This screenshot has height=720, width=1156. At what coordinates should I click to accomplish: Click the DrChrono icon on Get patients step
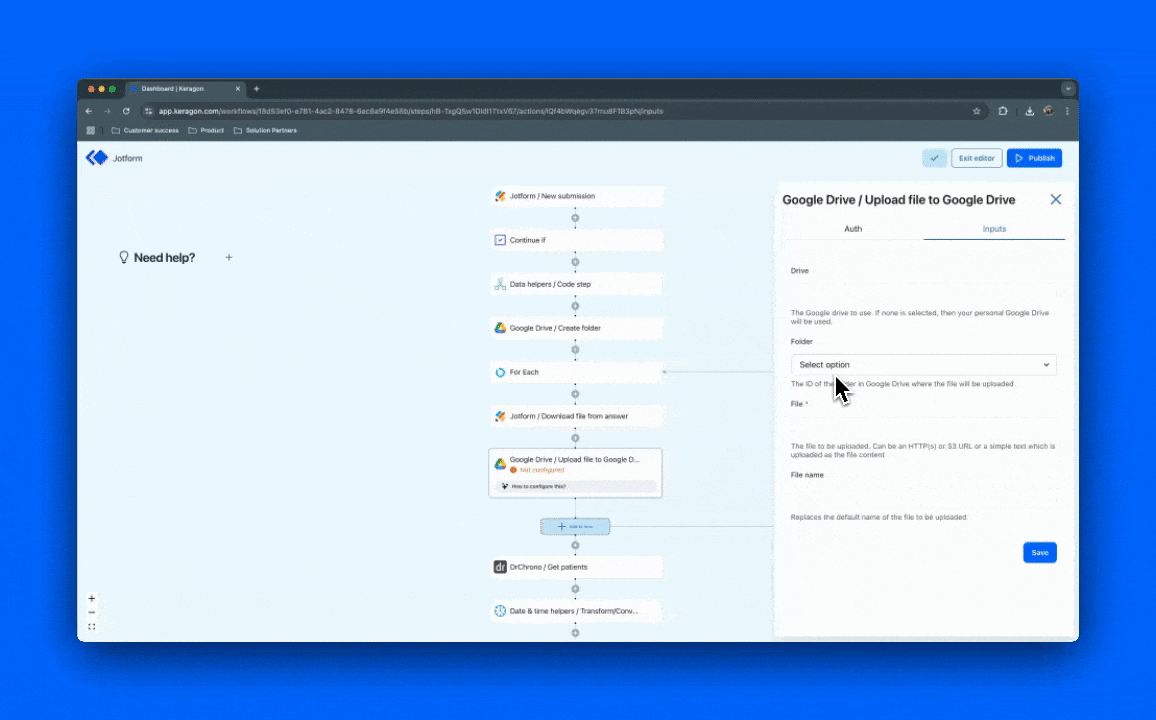[x=500, y=567]
